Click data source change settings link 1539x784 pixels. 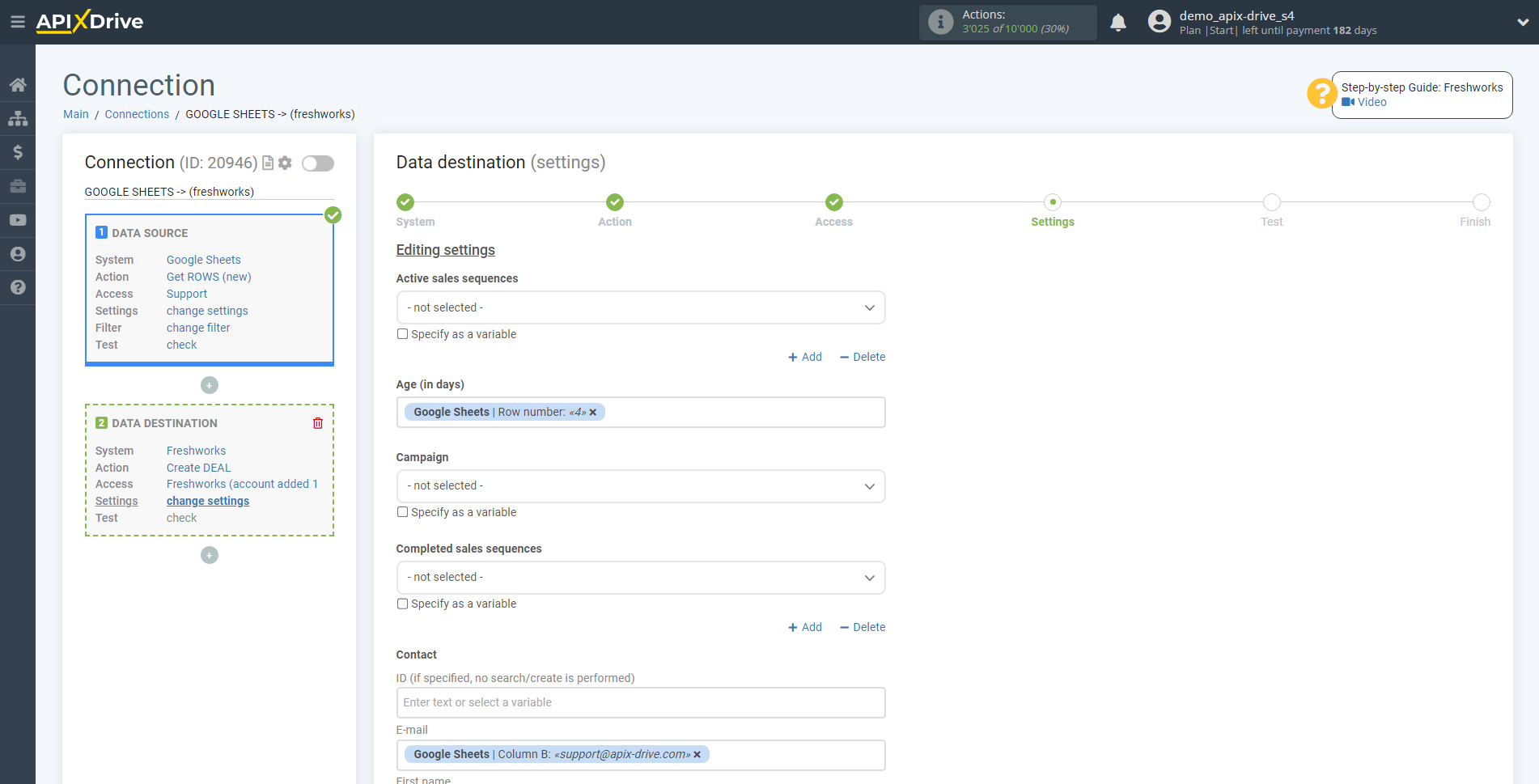click(207, 311)
